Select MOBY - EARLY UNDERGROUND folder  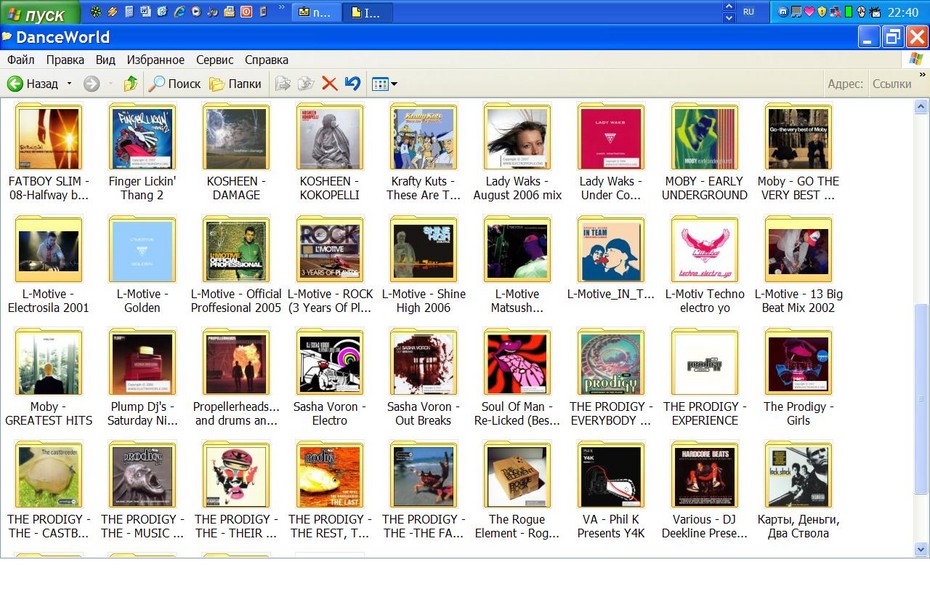point(705,153)
